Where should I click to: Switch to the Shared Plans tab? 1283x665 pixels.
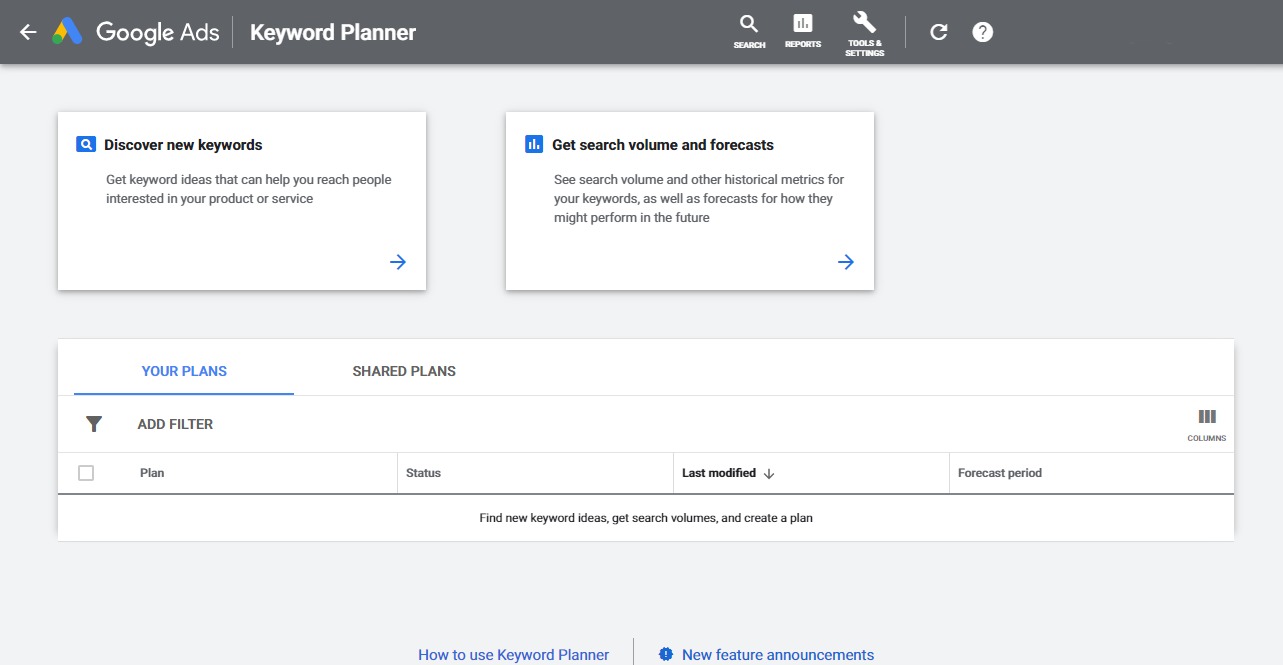403,370
